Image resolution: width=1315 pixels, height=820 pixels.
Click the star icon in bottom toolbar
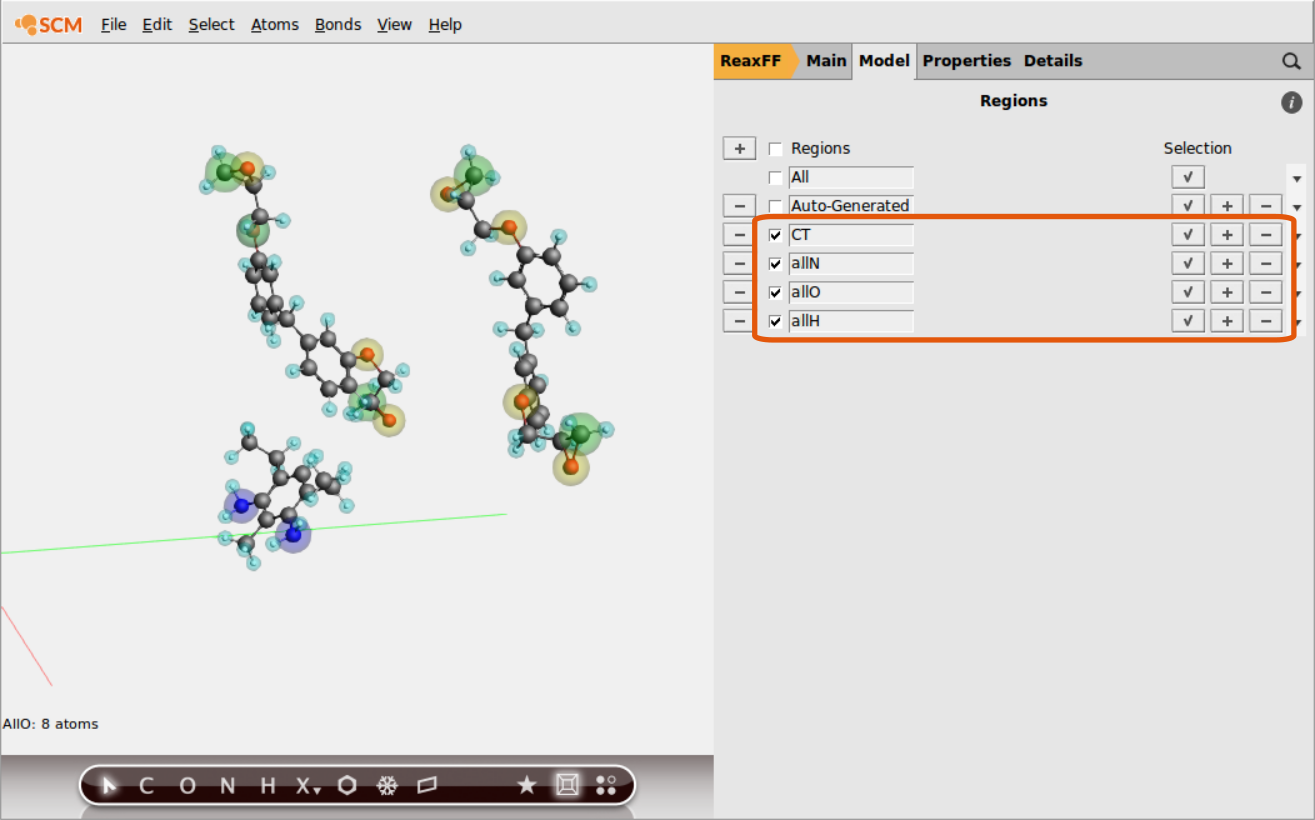click(x=527, y=786)
